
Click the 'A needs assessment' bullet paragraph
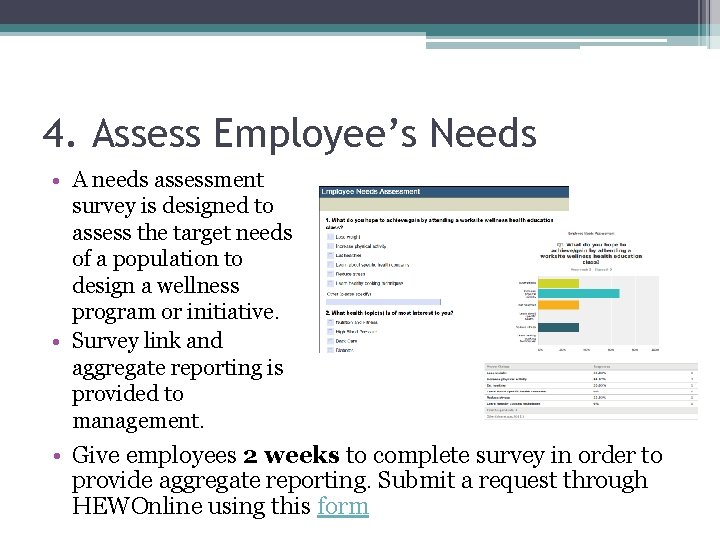click(182, 246)
